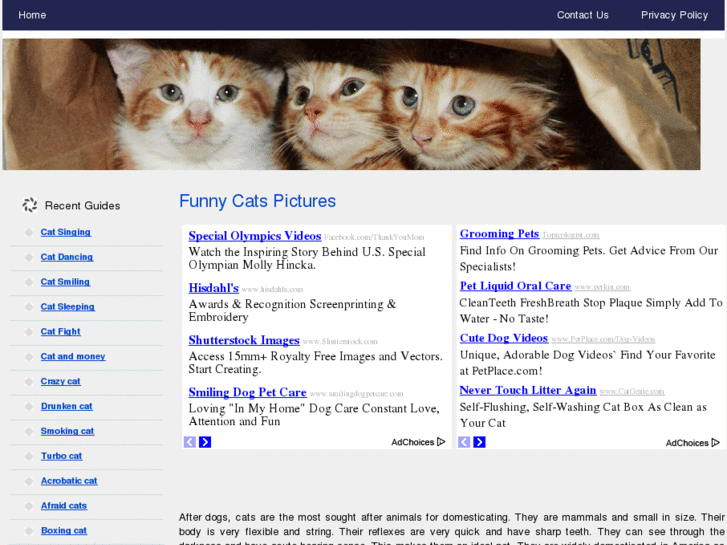Click the Never Touch Litter Again ad
This screenshot has height=545, width=727.
tap(527, 390)
